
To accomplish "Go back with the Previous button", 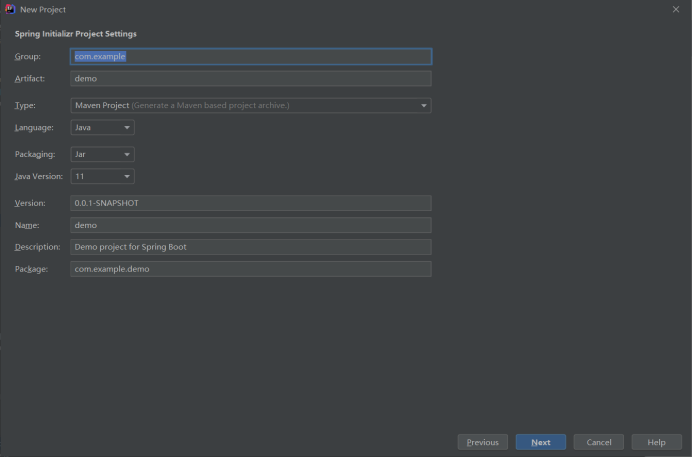I will (x=483, y=442).
